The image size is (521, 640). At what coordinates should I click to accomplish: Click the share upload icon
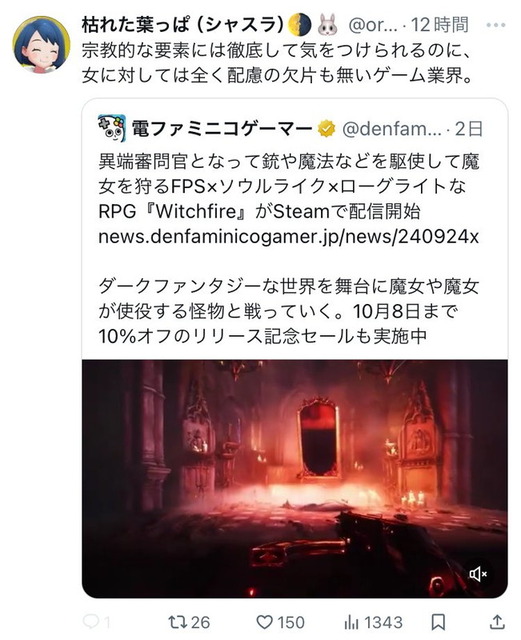pos(497,622)
